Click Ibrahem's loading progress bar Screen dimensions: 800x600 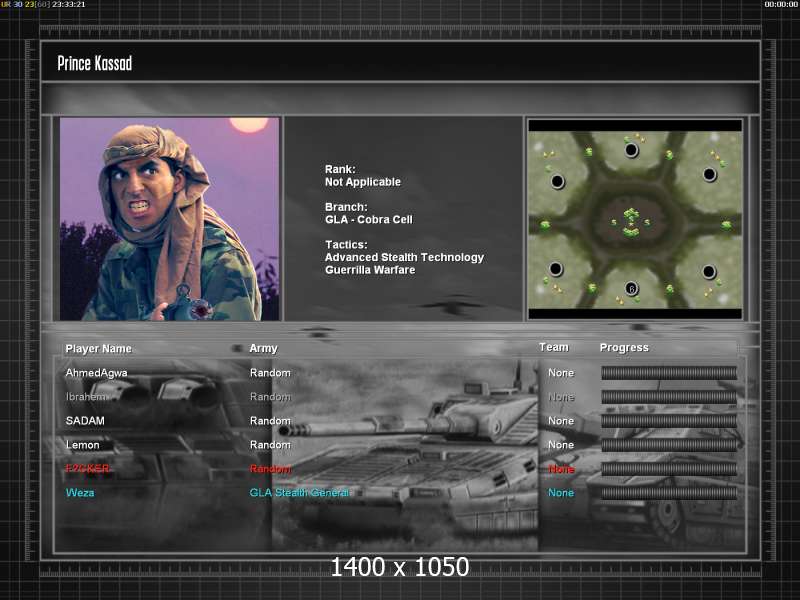pyautogui.click(x=669, y=397)
